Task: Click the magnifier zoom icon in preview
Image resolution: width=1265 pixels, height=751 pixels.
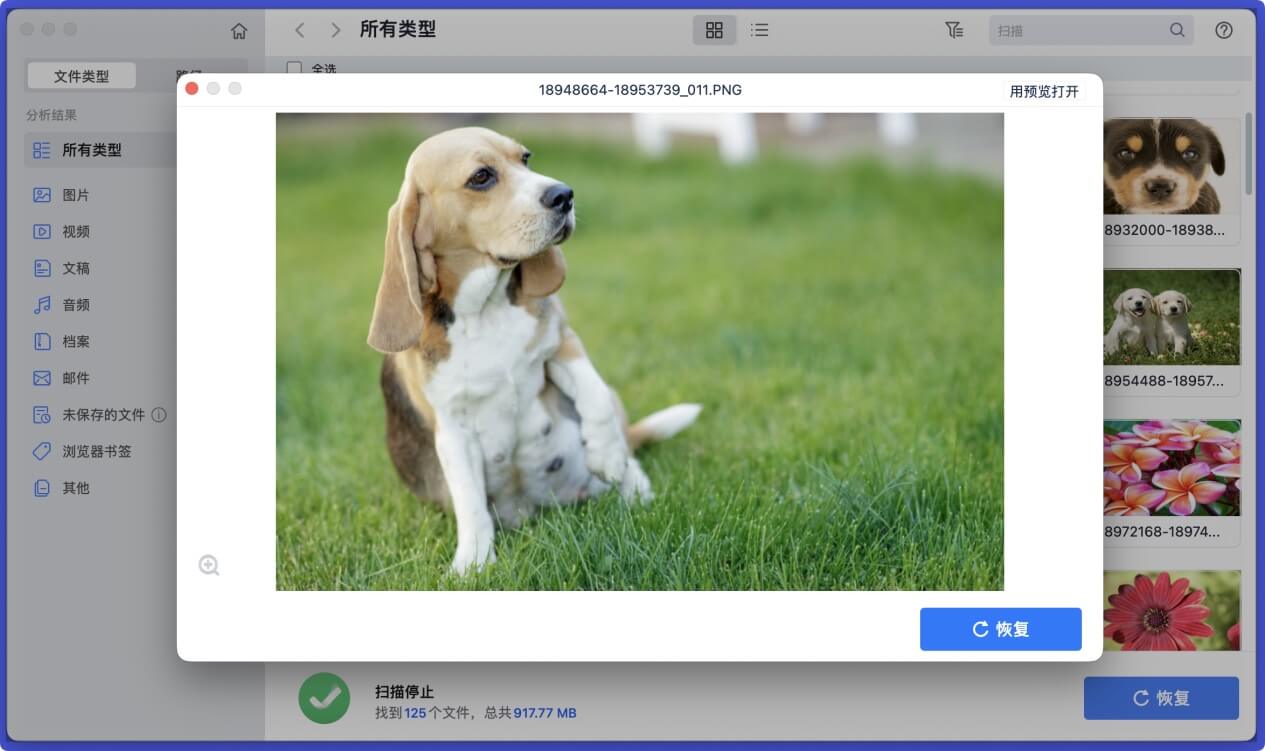Action: 209,565
